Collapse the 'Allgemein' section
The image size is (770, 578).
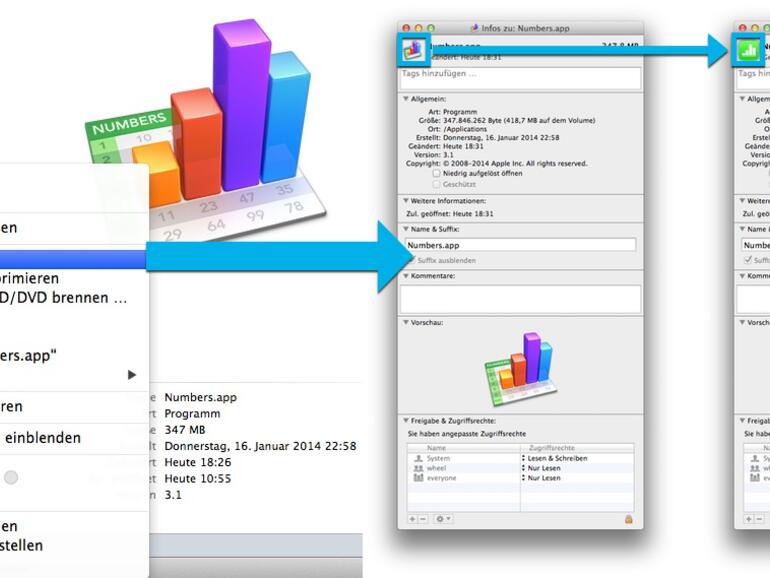(406, 99)
